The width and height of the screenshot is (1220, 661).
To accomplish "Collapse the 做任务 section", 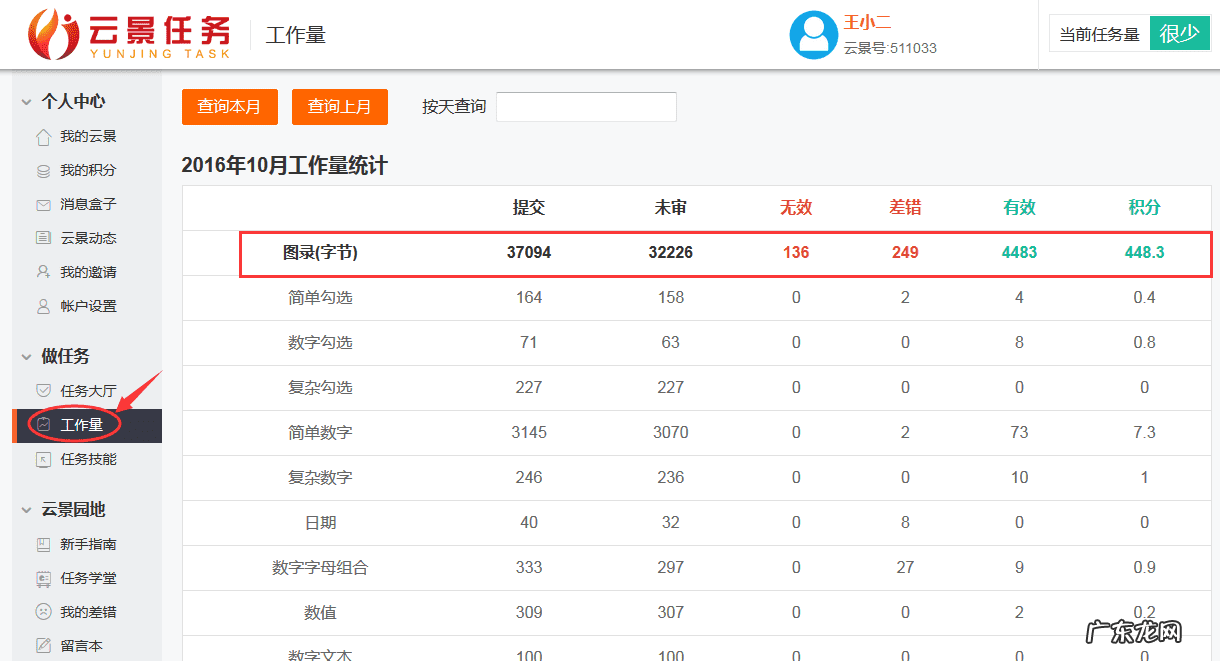I will (x=55, y=355).
